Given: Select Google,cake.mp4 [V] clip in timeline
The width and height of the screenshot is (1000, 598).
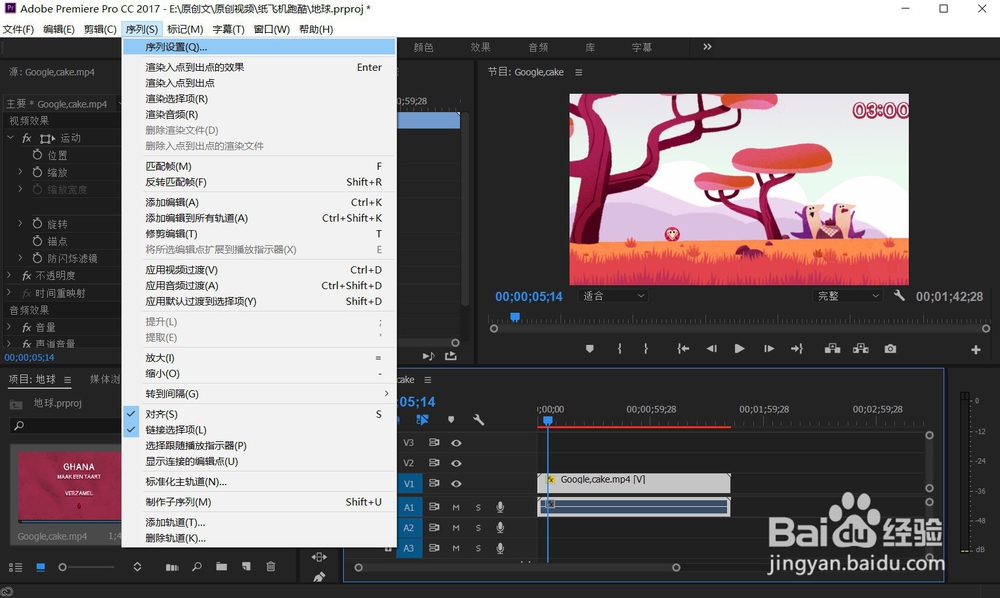Looking at the screenshot, I should pyautogui.click(x=634, y=483).
